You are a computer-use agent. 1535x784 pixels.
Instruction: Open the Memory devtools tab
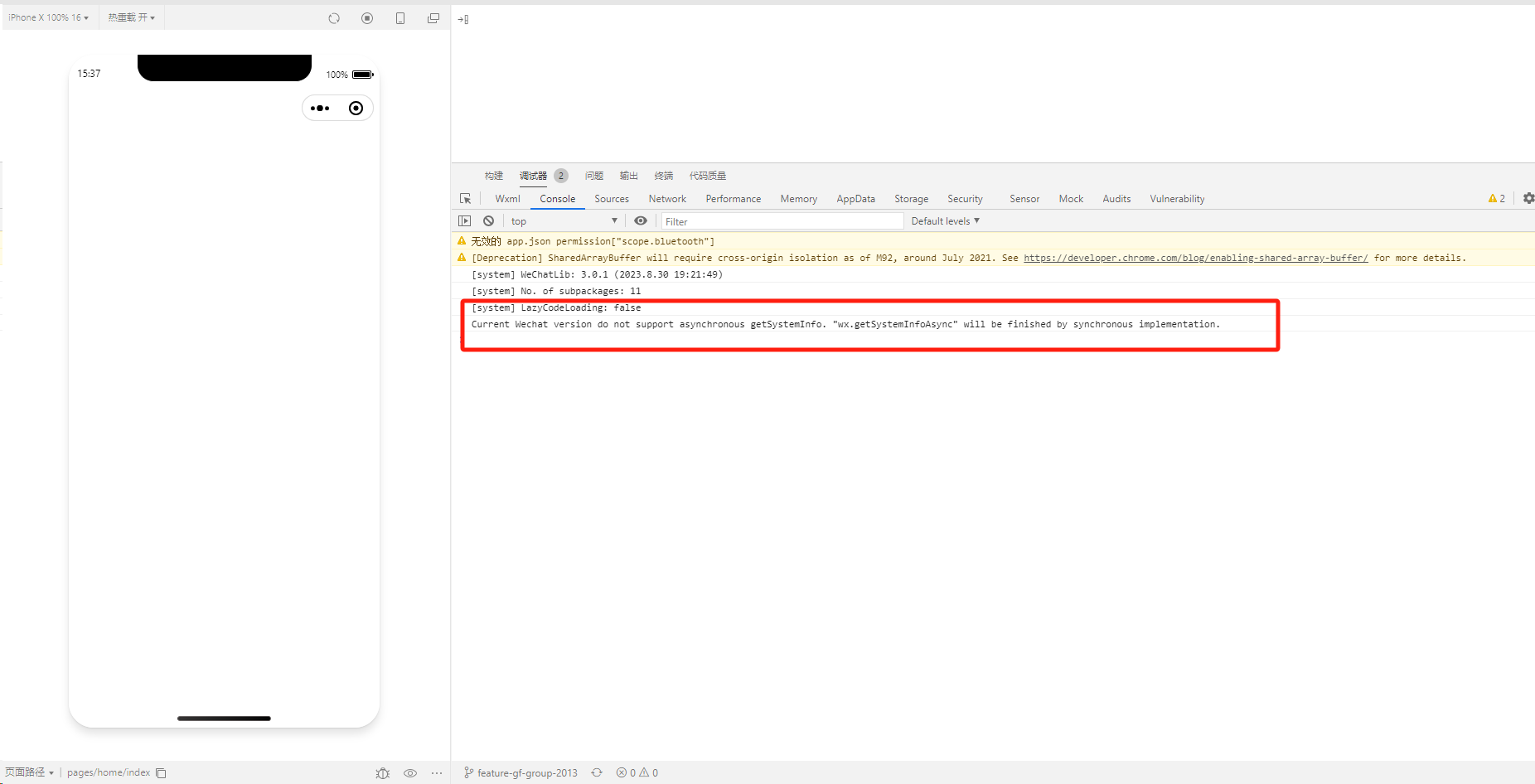799,199
